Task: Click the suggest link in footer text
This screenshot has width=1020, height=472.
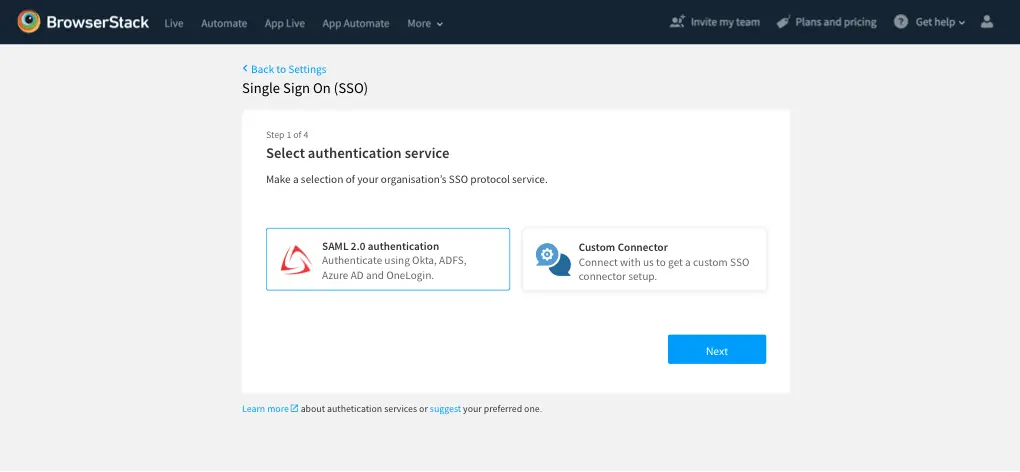Action: click(445, 409)
